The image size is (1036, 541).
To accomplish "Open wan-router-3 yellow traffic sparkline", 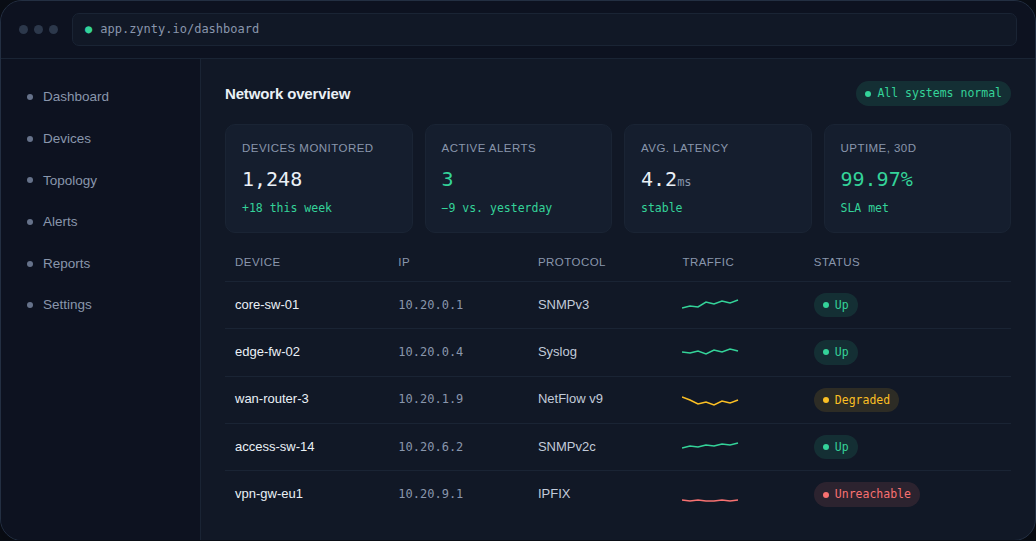I will point(710,400).
